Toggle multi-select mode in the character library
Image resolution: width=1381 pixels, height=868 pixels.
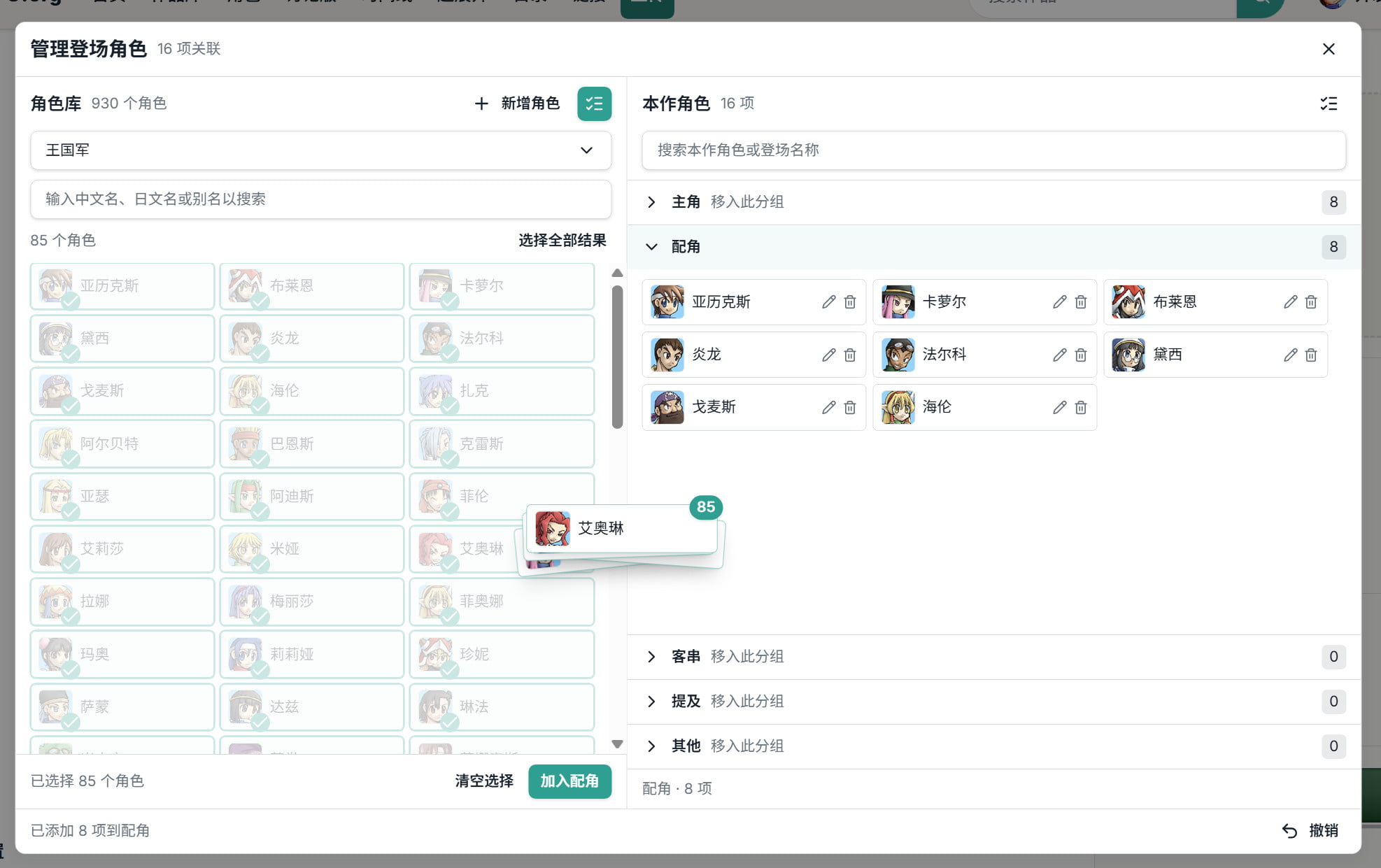(594, 104)
